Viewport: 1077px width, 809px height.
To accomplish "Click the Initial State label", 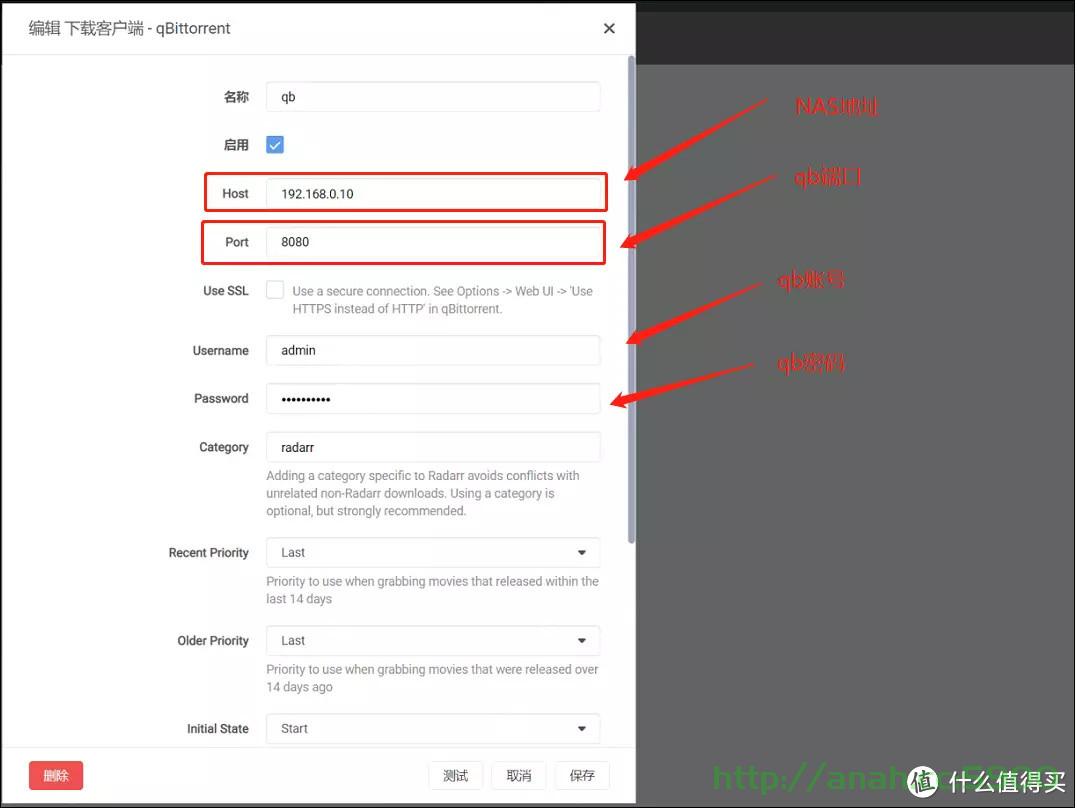I will (x=218, y=729).
